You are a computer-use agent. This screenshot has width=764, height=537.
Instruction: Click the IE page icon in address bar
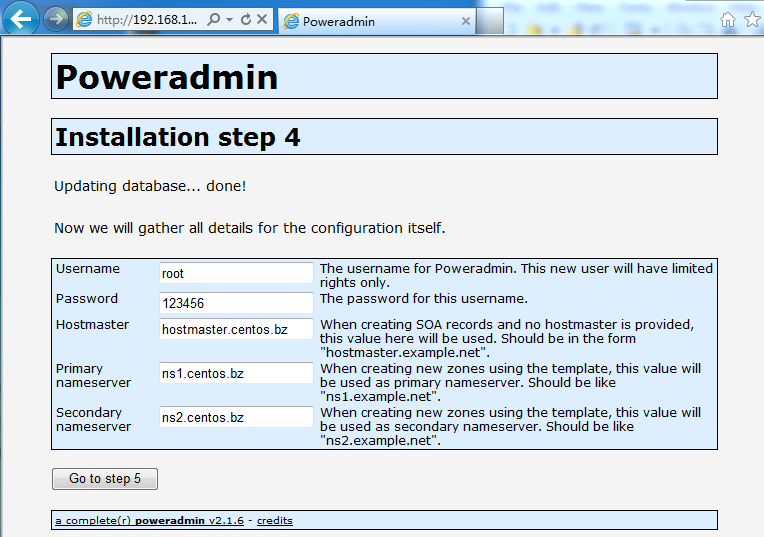click(x=84, y=19)
